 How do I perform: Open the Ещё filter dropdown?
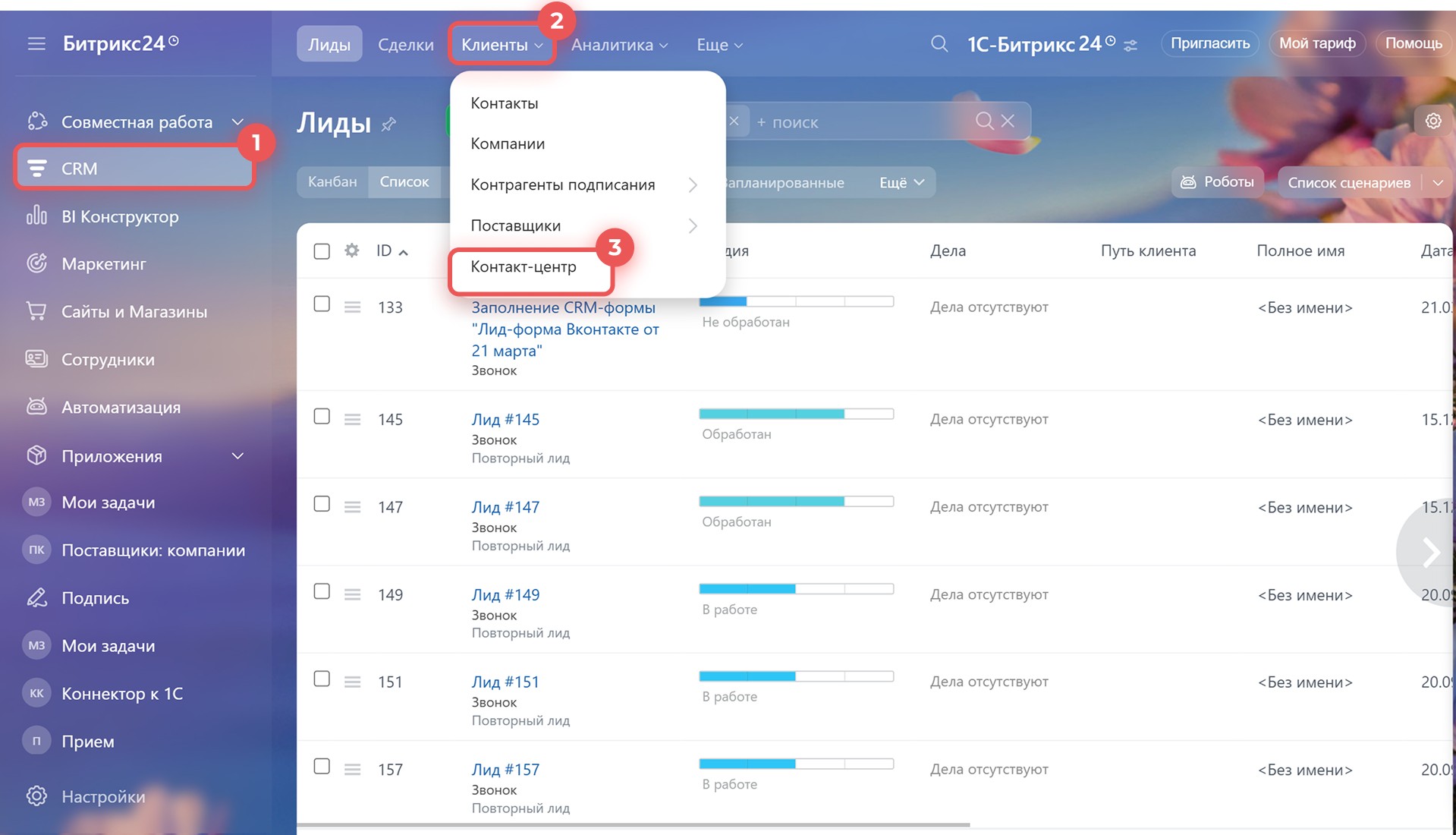pyautogui.click(x=901, y=182)
